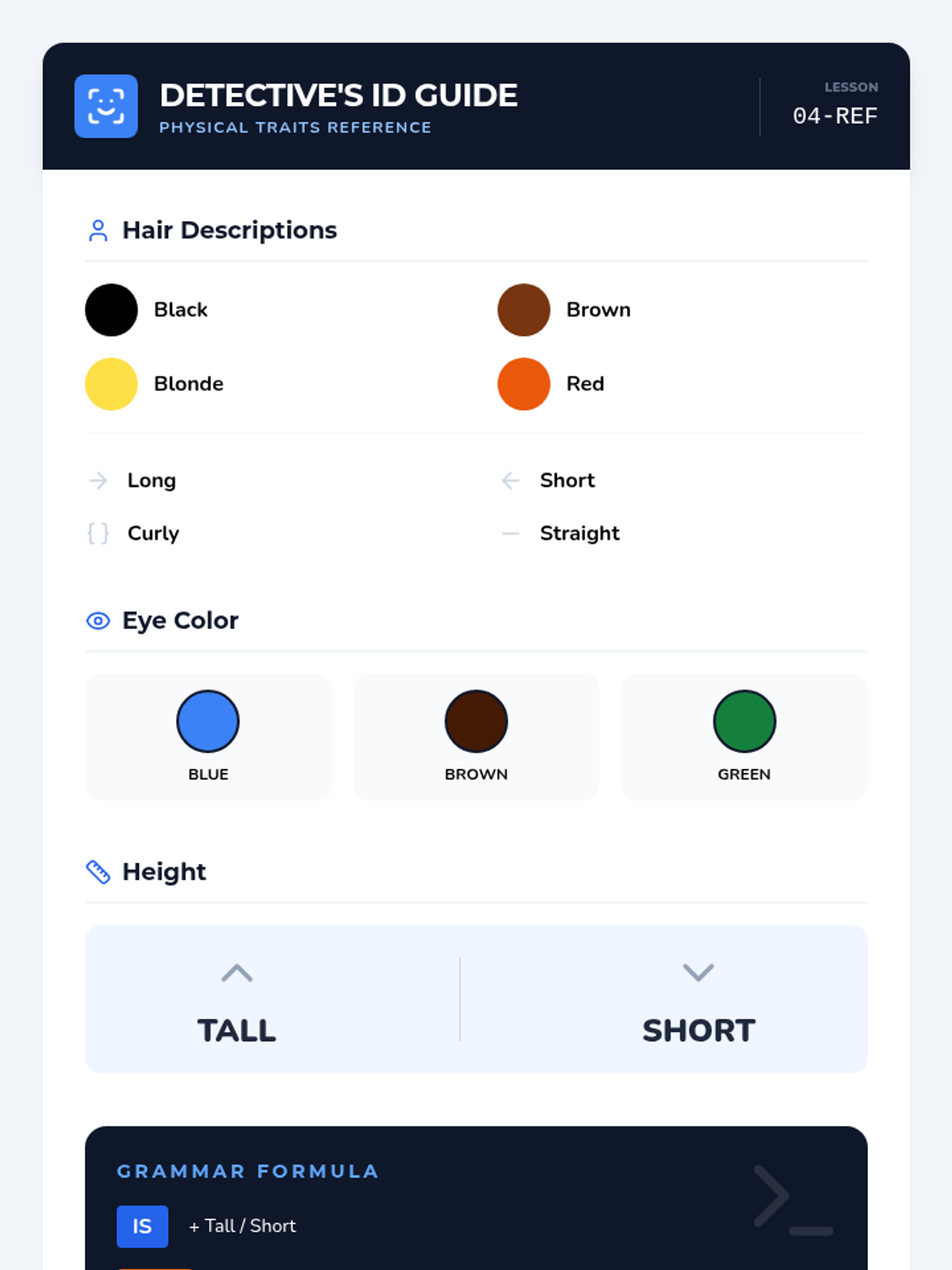The width and height of the screenshot is (952, 1270).
Task: Click the dash icon next to Straight
Action: click(x=511, y=533)
